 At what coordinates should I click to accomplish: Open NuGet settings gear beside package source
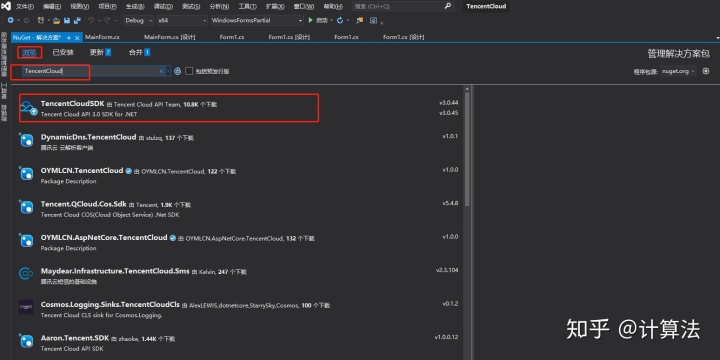(x=706, y=71)
